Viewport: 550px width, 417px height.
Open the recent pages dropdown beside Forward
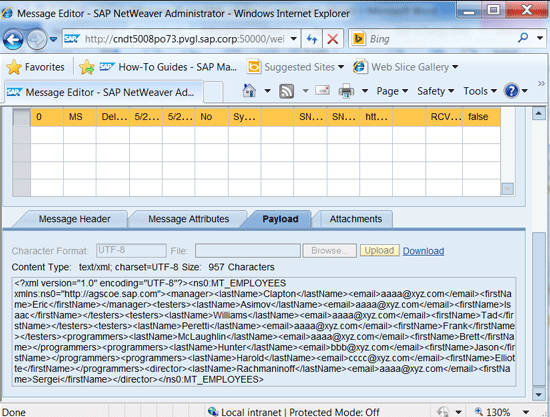tap(53, 39)
